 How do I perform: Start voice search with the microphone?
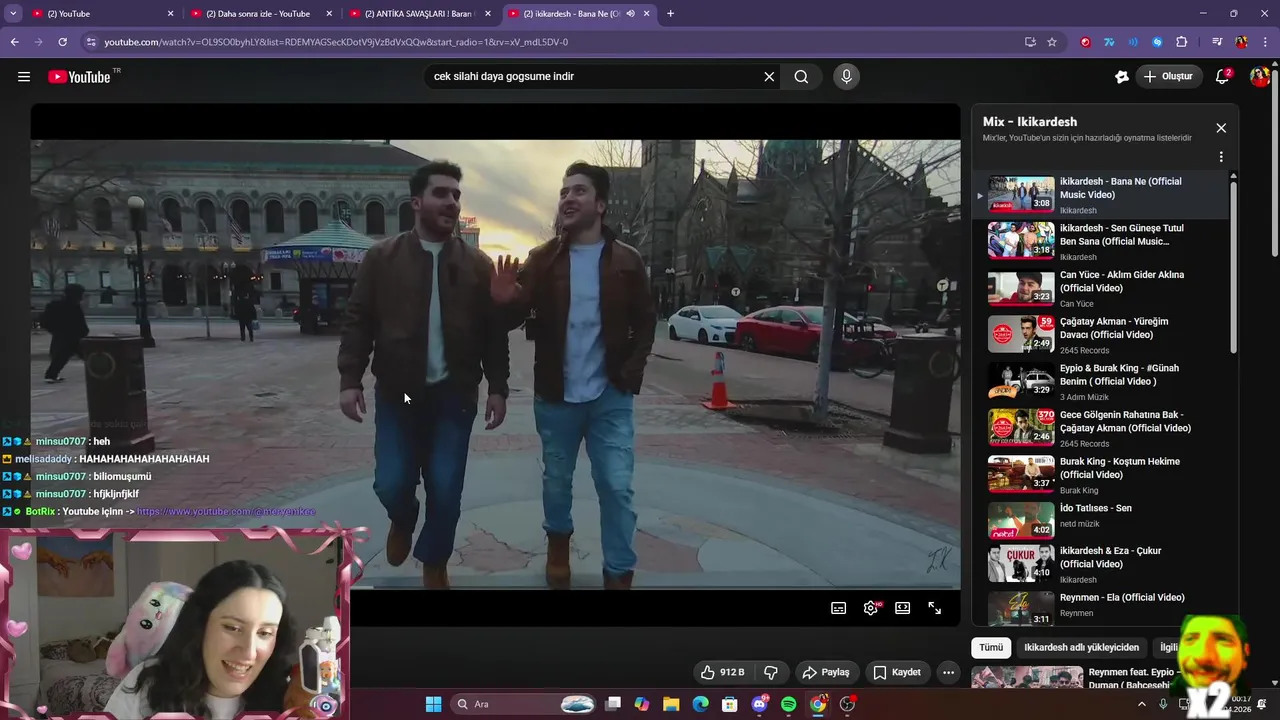coord(847,76)
